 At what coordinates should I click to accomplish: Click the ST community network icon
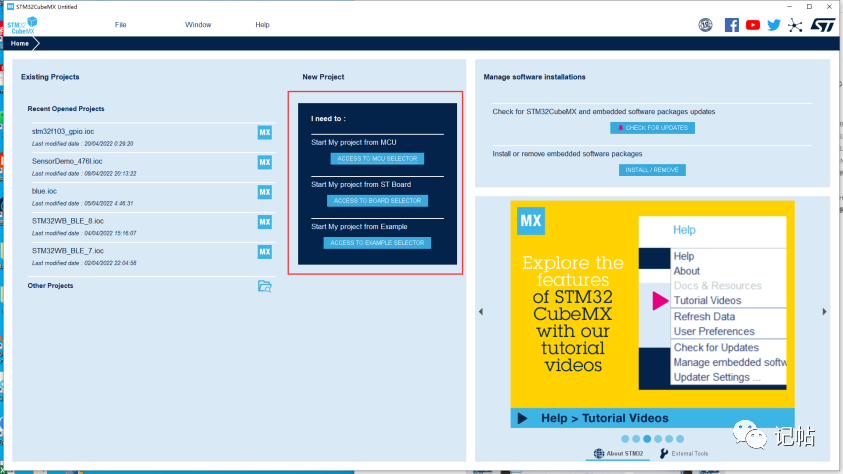click(795, 25)
